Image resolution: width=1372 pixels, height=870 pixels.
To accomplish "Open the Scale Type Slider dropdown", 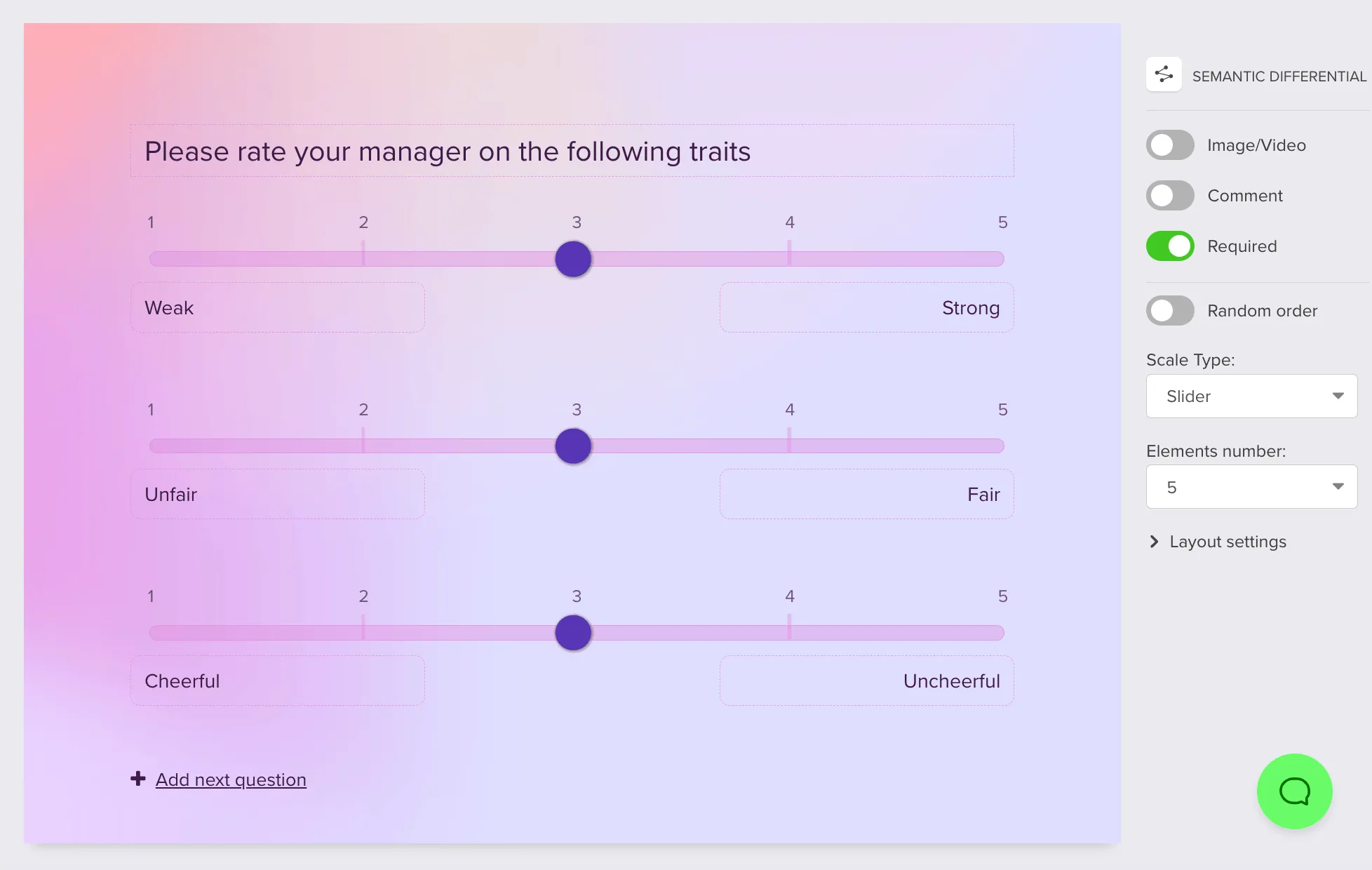I will 1251,396.
